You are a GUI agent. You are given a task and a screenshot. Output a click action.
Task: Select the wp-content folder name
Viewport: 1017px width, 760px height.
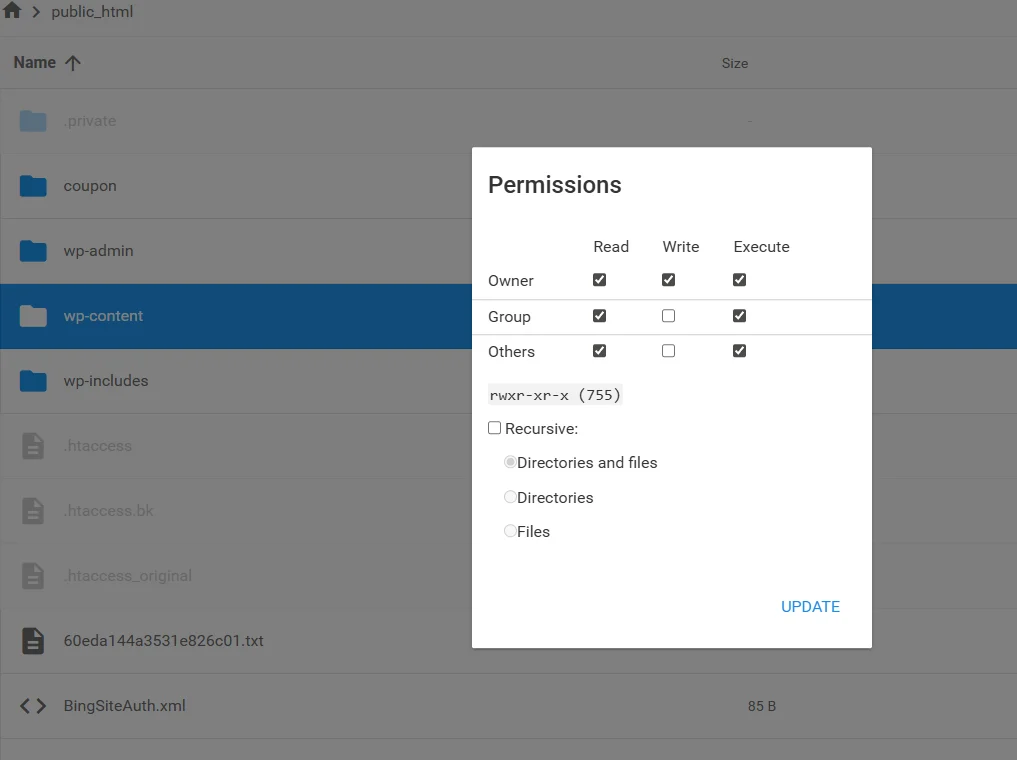click(x=103, y=316)
